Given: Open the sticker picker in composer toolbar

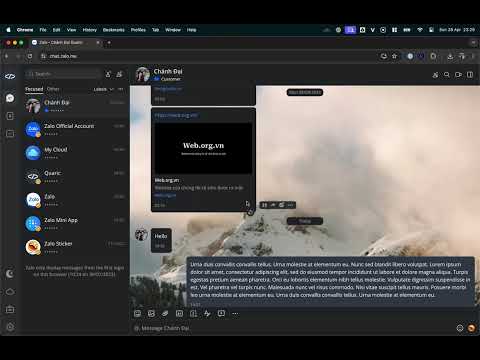Looking at the screenshot, I should (137, 313).
